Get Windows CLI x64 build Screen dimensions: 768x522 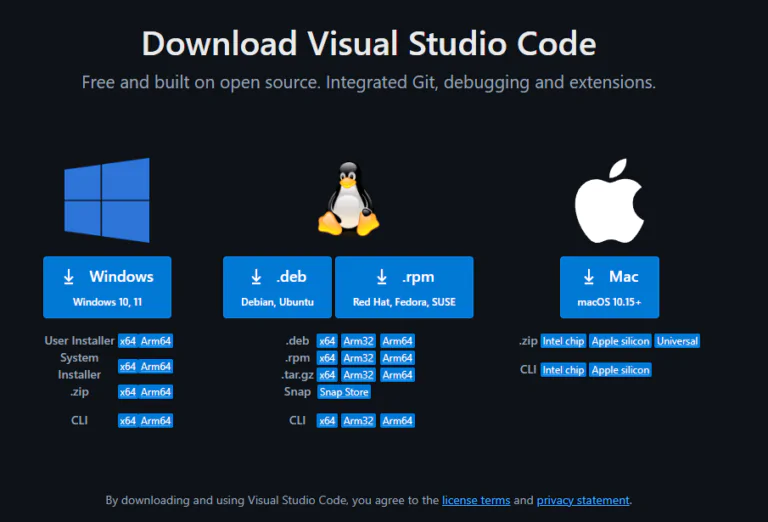(x=128, y=421)
